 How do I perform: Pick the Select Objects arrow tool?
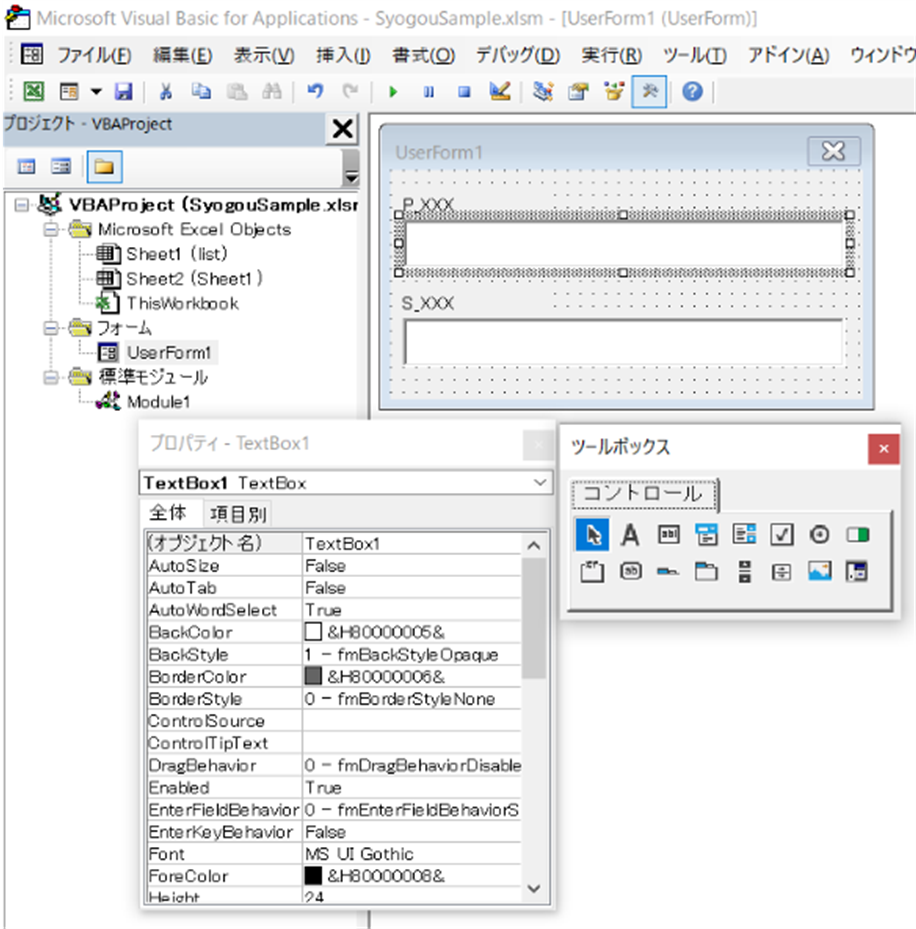(592, 534)
